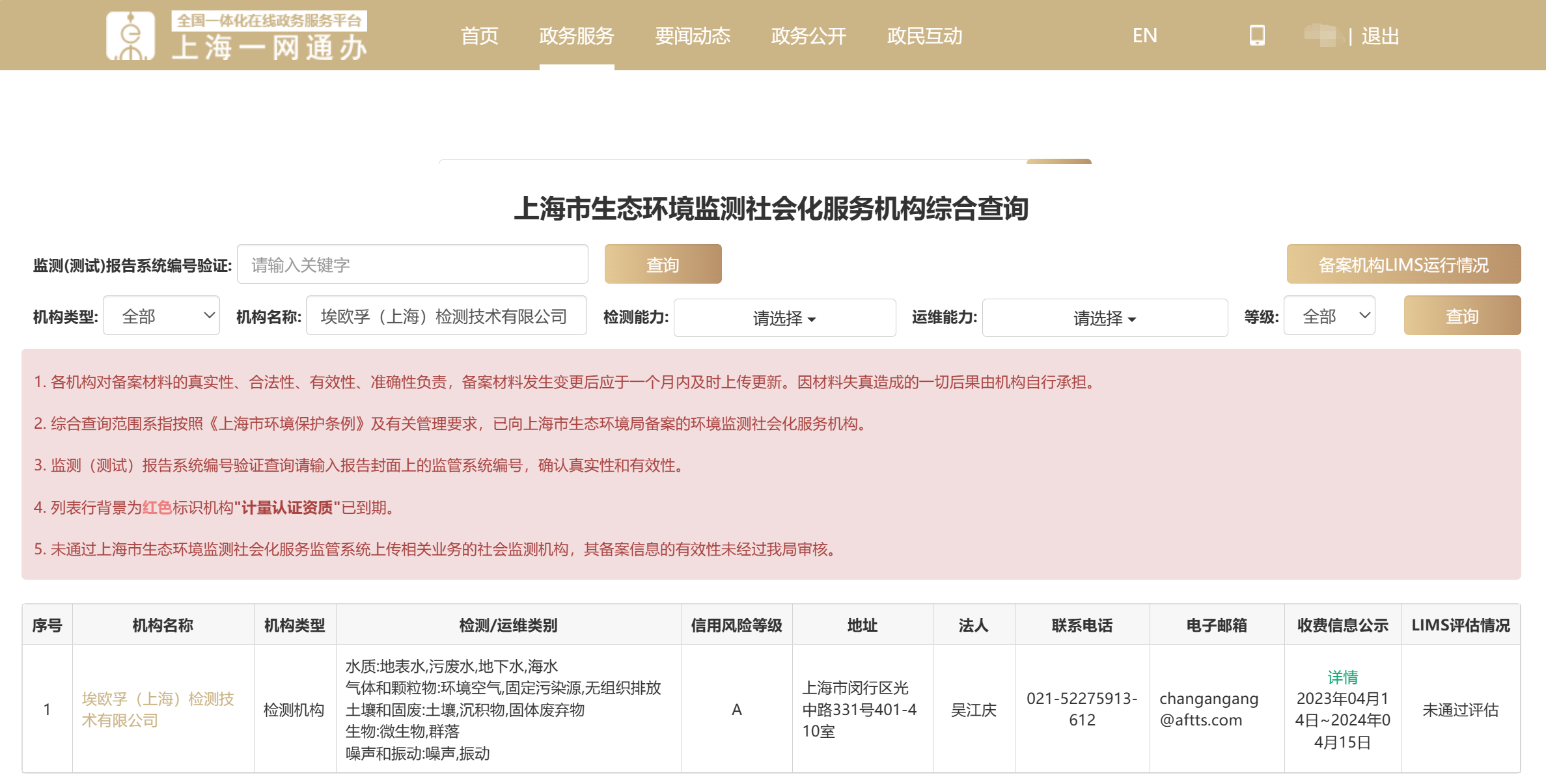Image resolution: width=1546 pixels, height=784 pixels.
Task: Click 退出 to log out
Action: pos(1379,36)
